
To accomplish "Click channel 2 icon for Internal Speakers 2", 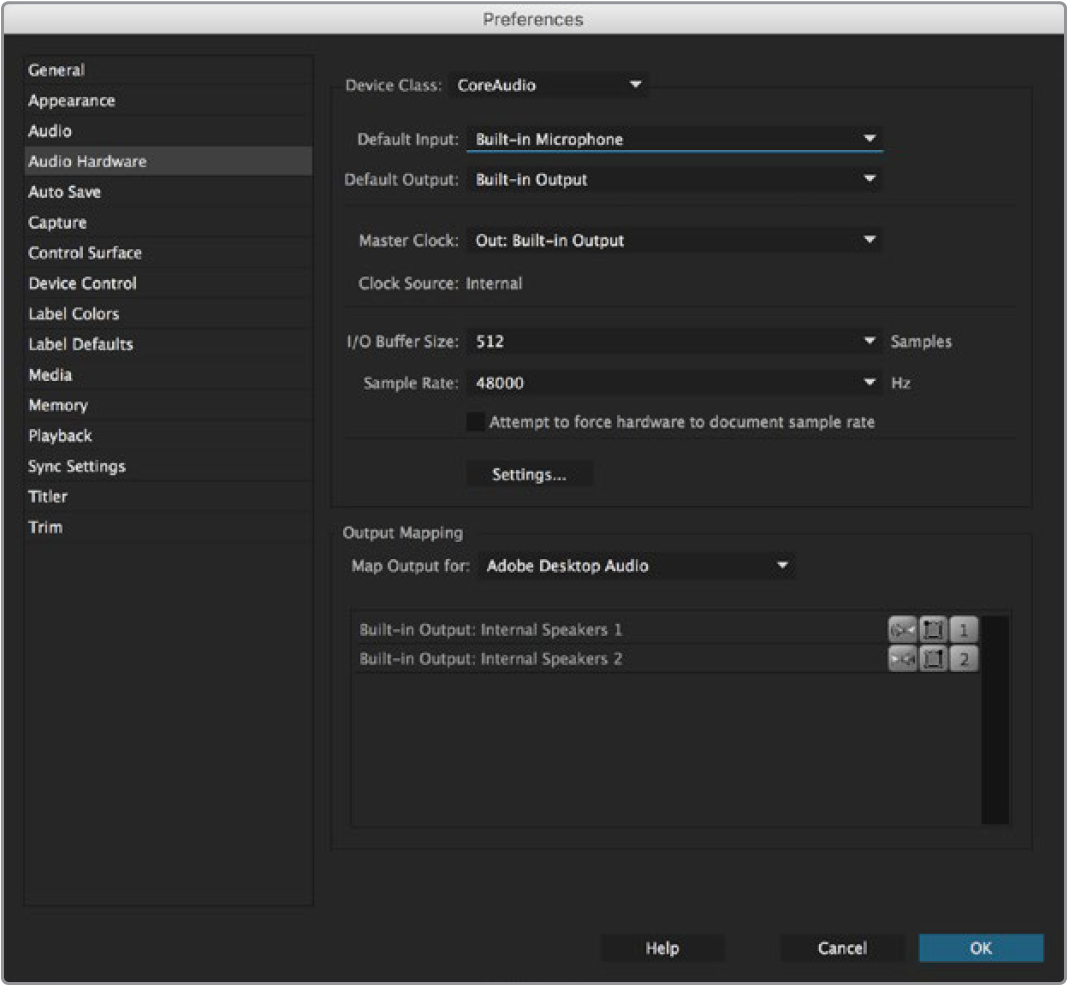I will click(963, 659).
